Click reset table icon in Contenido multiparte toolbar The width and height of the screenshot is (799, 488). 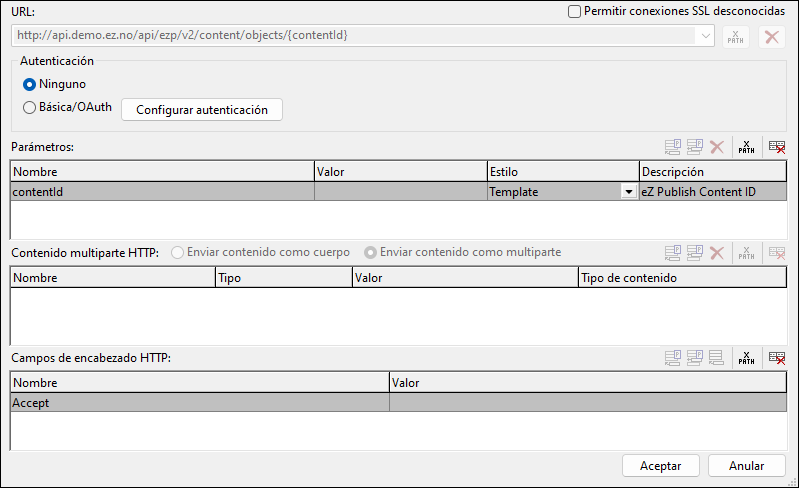click(777, 253)
